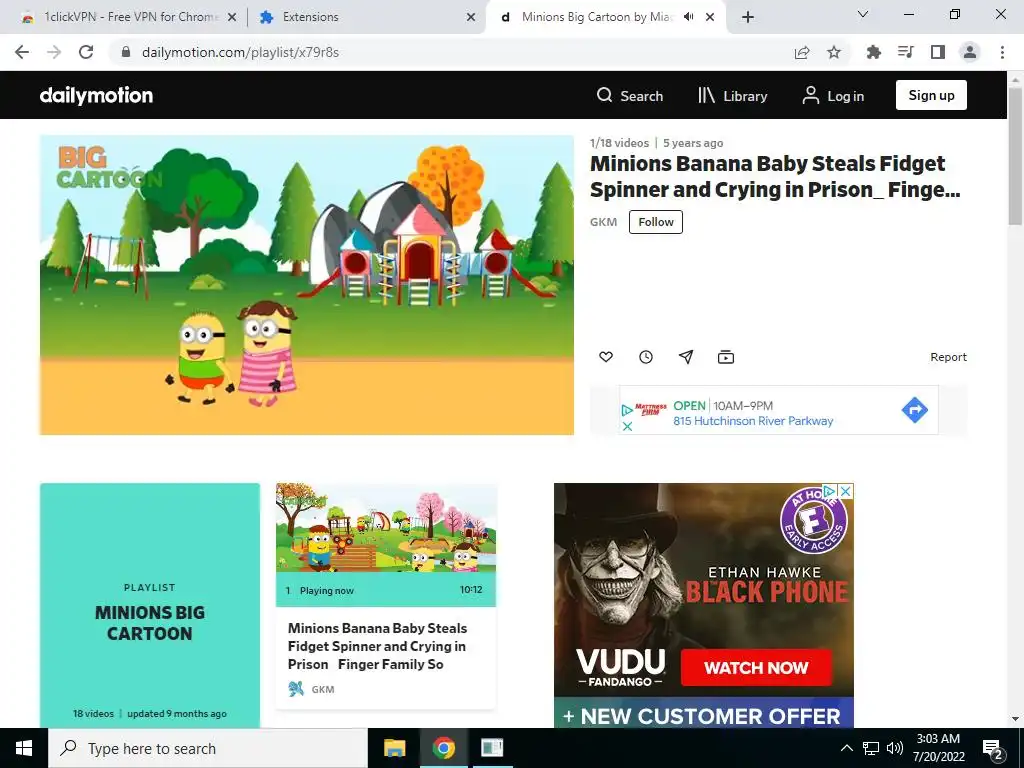This screenshot has width=1024, height=768.
Task: Reload the dailymotion page
Action: tap(86, 52)
